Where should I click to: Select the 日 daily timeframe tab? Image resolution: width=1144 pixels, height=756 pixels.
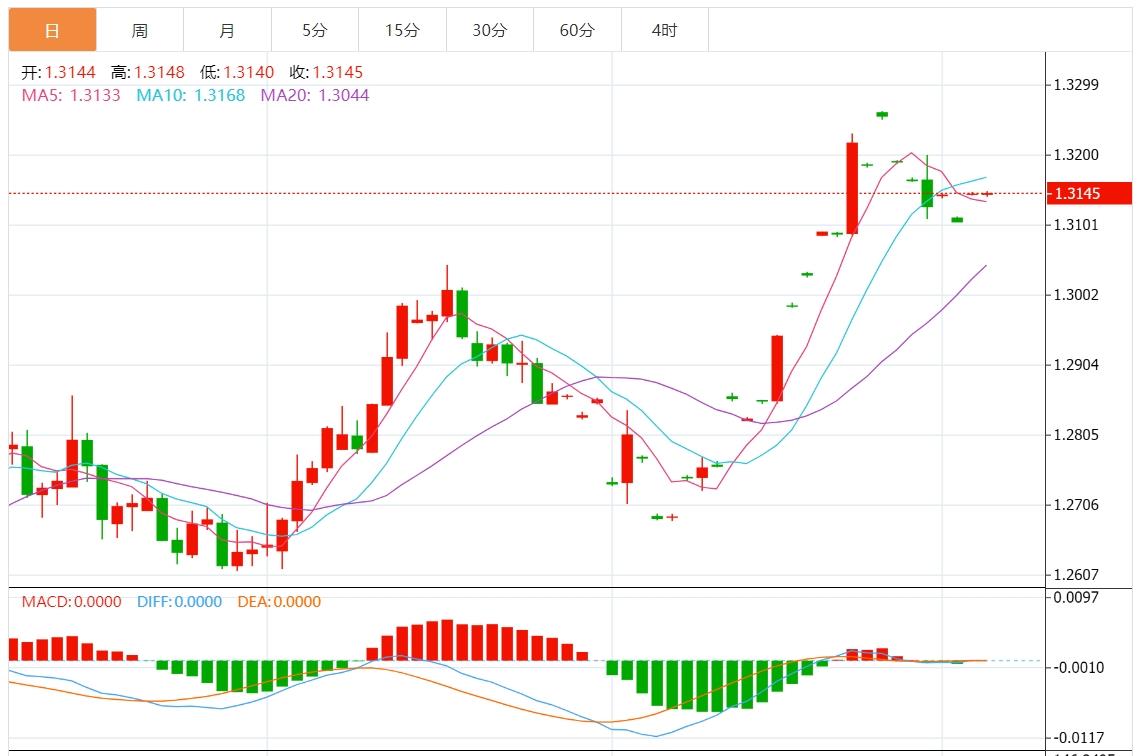pyautogui.click(x=52, y=30)
